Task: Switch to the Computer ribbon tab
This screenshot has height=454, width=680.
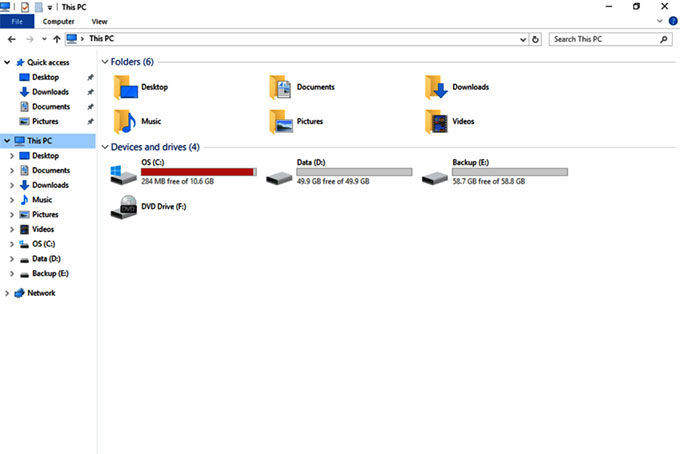Action: (x=58, y=20)
